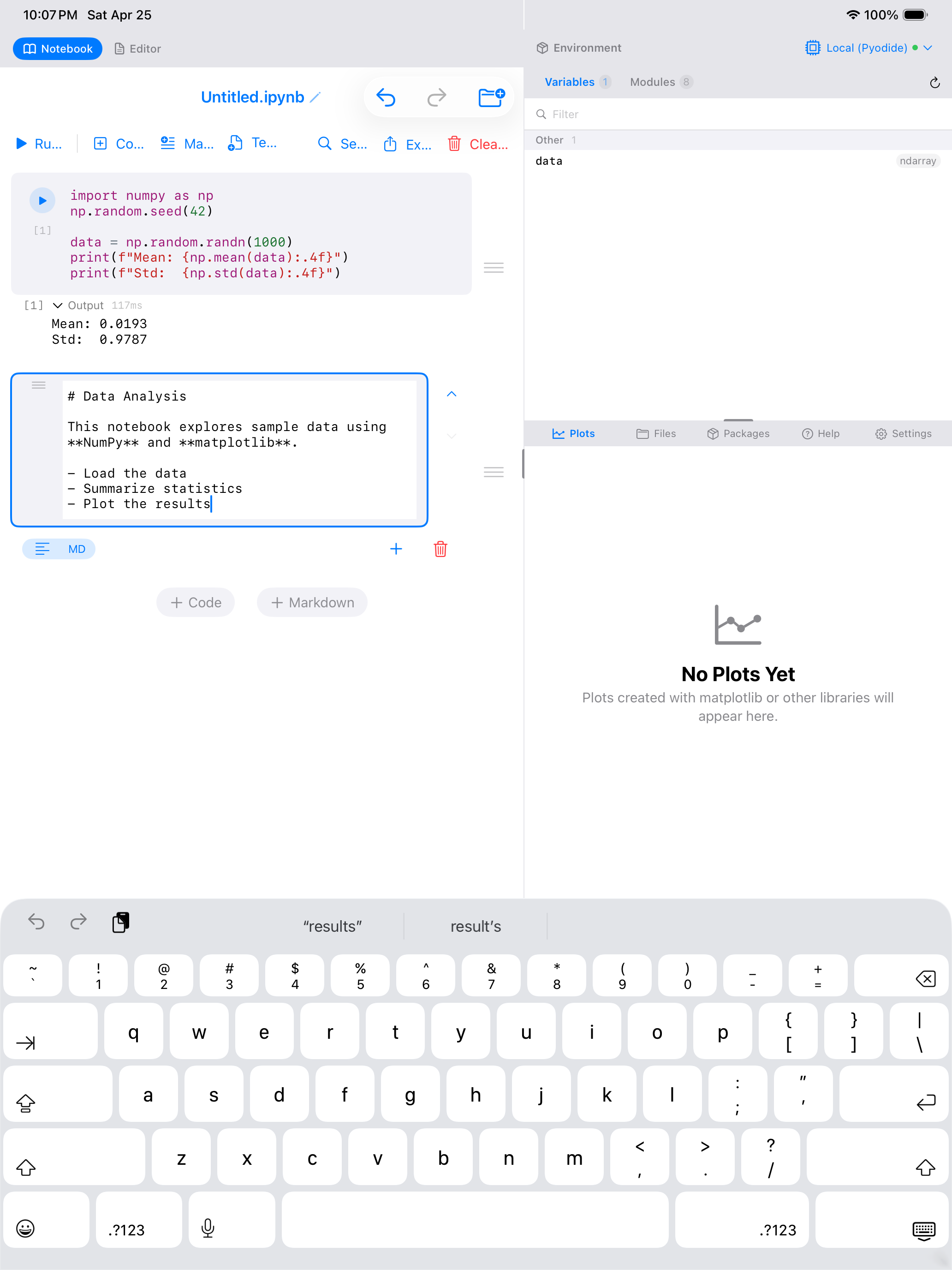This screenshot has height=1270, width=952.
Task: Open the Local (Pyodide) kernel dropdown
Action: pos(869,48)
